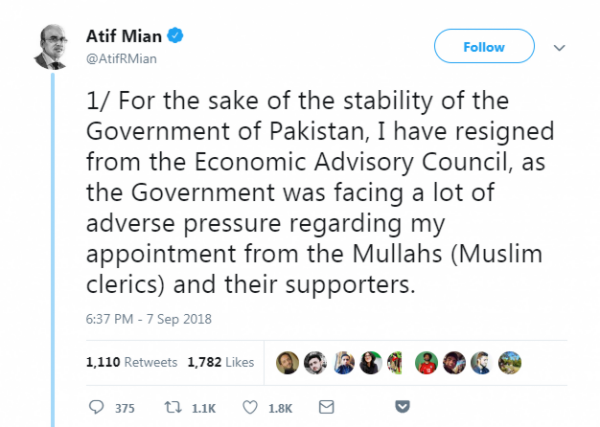
Task: View the 1,782 Likes list
Action: coord(221,361)
